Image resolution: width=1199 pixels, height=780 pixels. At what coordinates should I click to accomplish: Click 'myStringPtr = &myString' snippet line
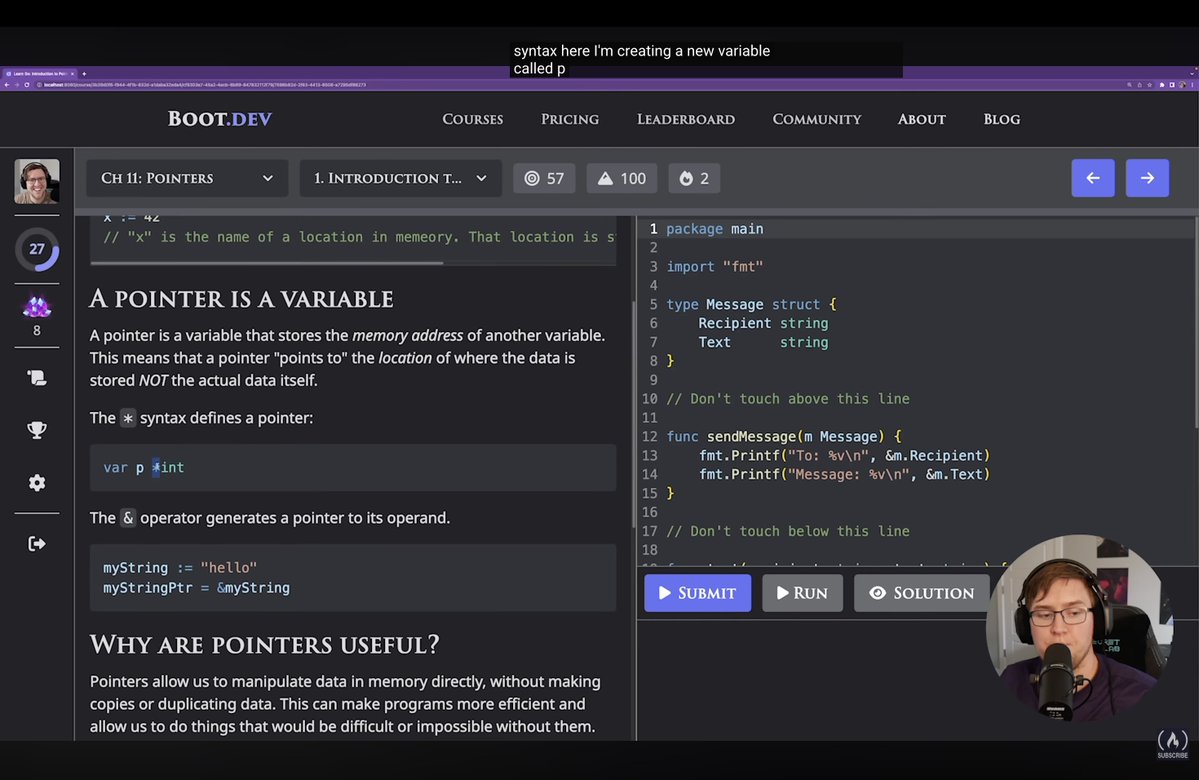tap(197, 588)
